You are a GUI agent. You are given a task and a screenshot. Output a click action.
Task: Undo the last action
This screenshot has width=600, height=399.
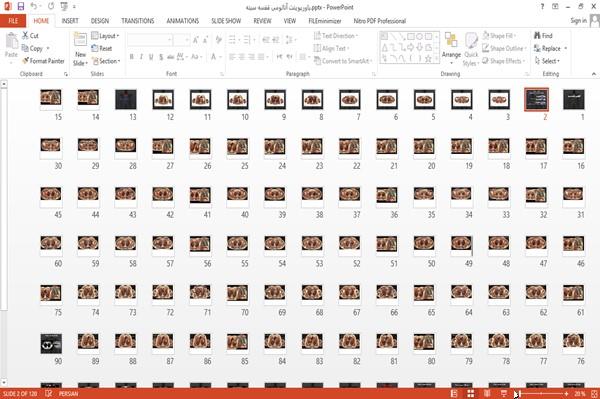pyautogui.click(x=34, y=7)
